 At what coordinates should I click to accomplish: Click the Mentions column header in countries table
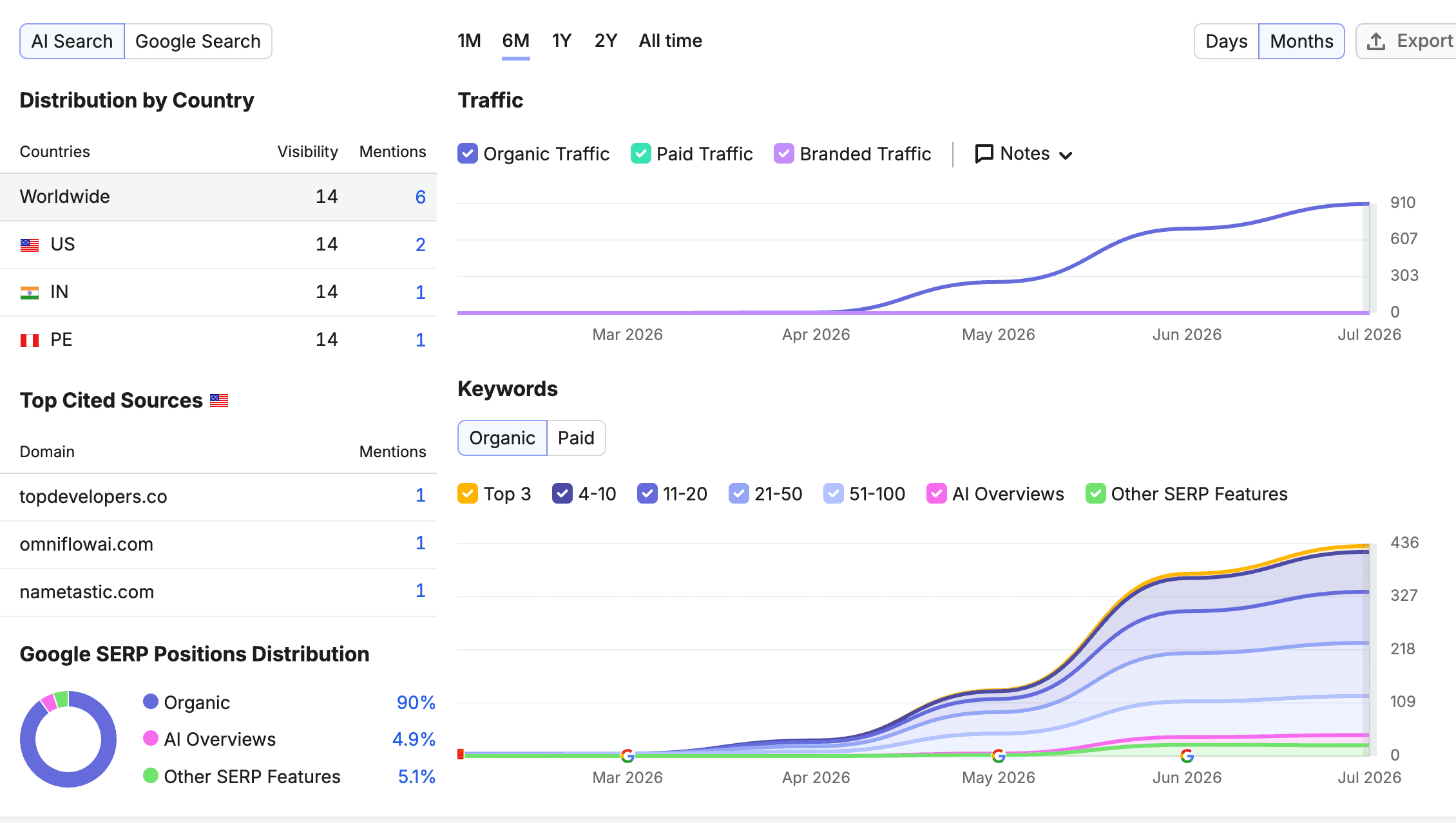392,152
